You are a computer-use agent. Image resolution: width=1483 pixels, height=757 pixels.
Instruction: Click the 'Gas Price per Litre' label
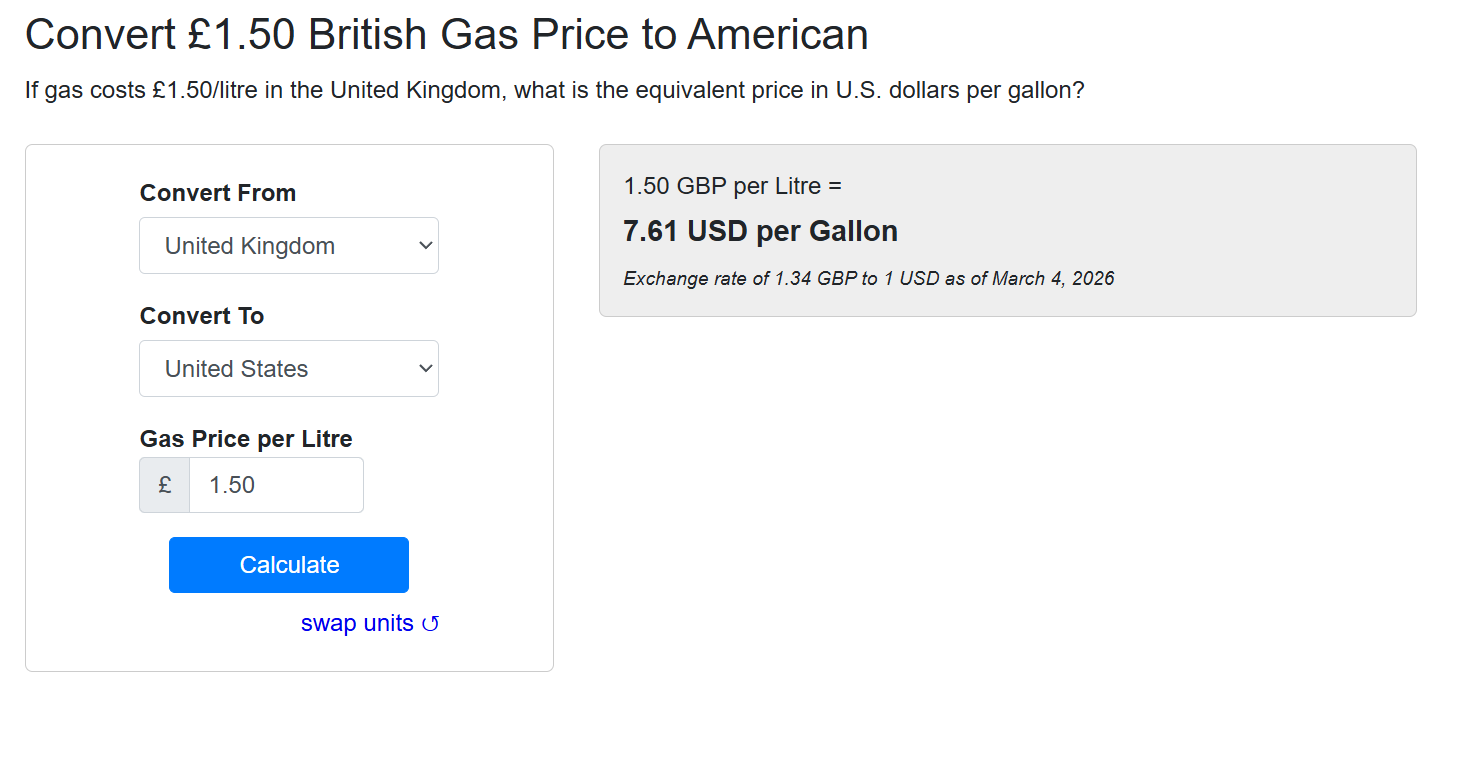[246, 439]
